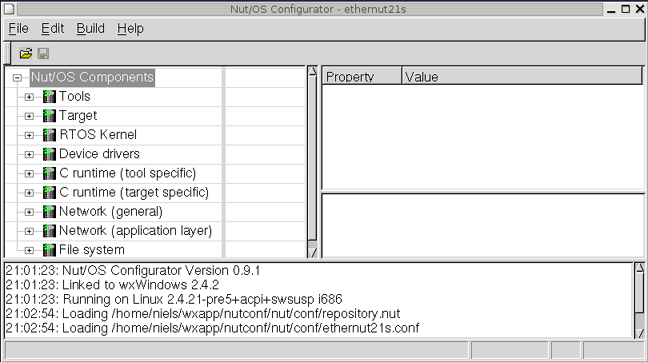
Task: Click log panel scrollbar up arrow
Action: (639, 268)
